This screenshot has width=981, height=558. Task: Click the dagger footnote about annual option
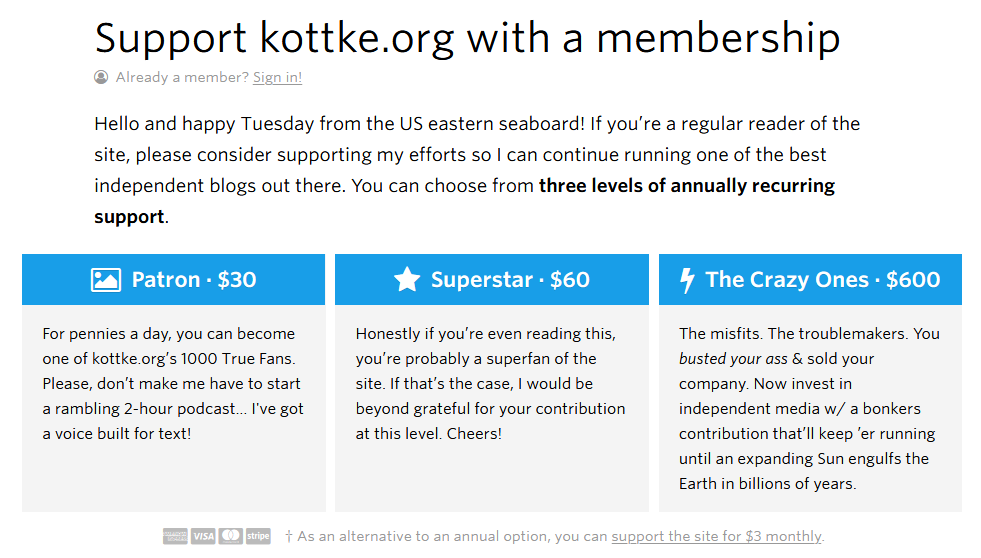[x=554, y=536]
